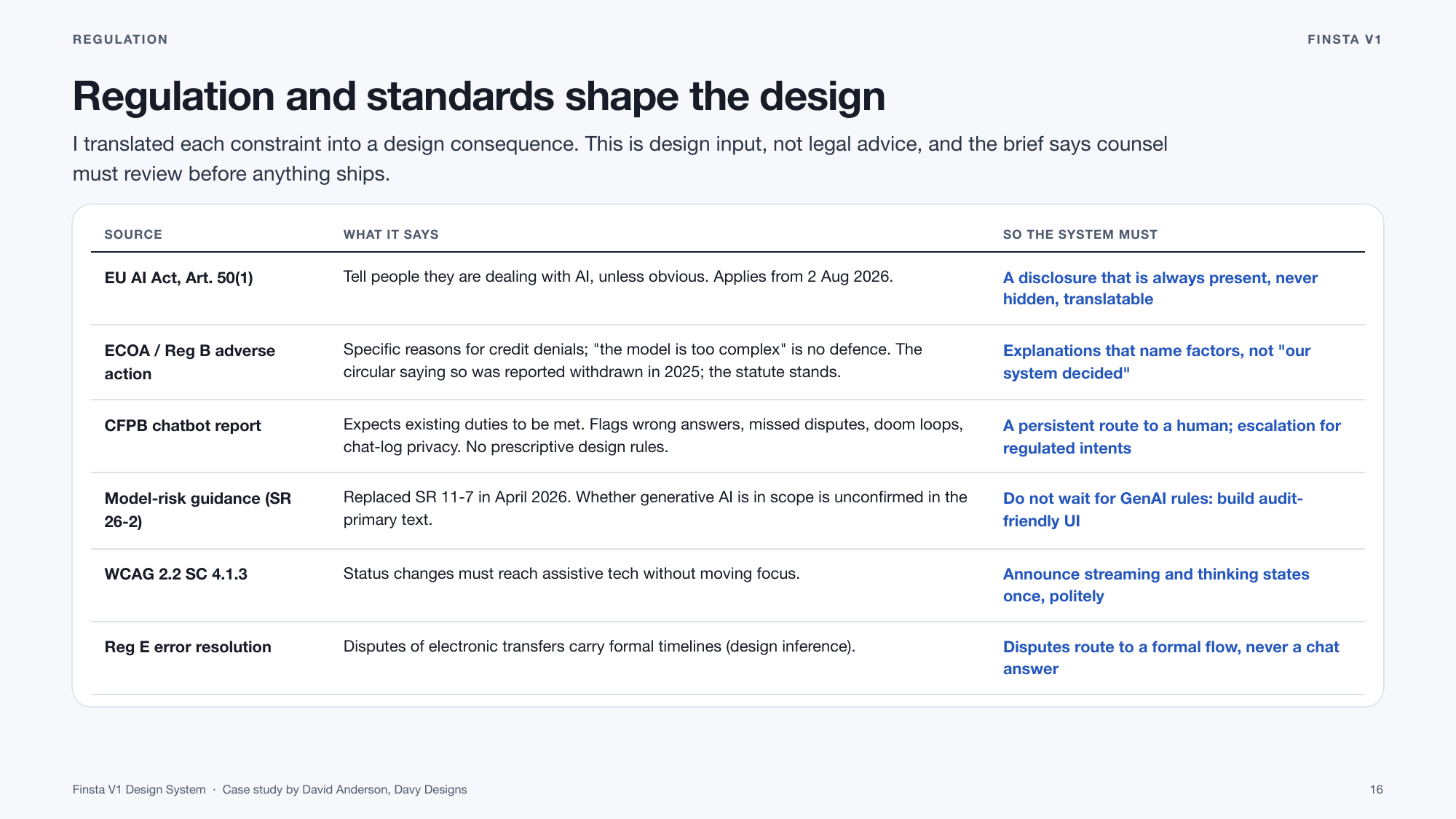
Task: Click the SOURCE column header
Action: coord(133,234)
